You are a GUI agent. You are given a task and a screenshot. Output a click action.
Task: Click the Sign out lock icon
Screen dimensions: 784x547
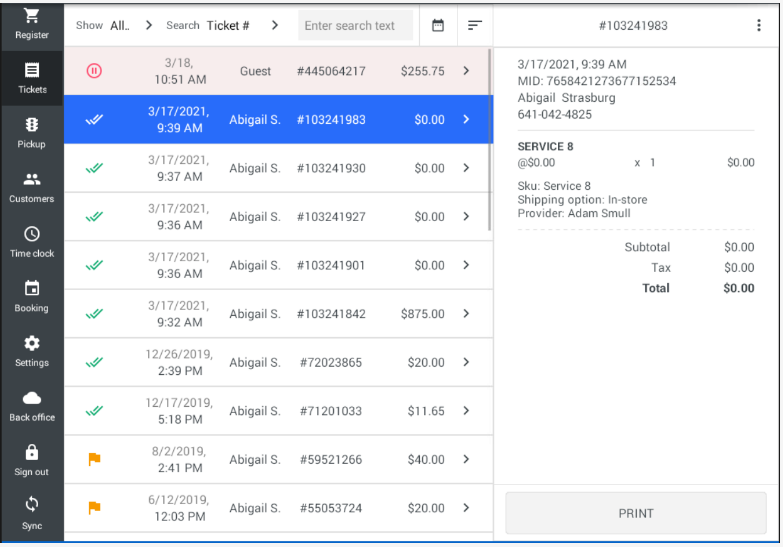tap(32, 453)
